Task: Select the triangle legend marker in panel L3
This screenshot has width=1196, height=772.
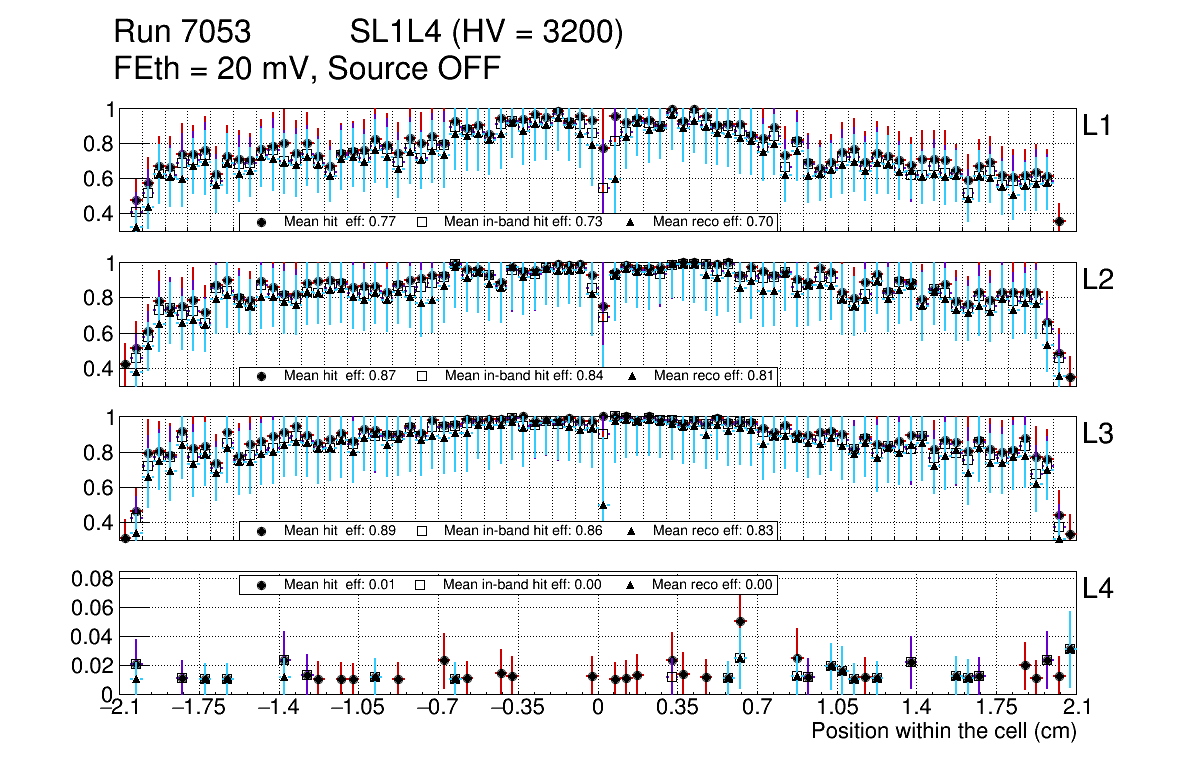Action: 632,530
